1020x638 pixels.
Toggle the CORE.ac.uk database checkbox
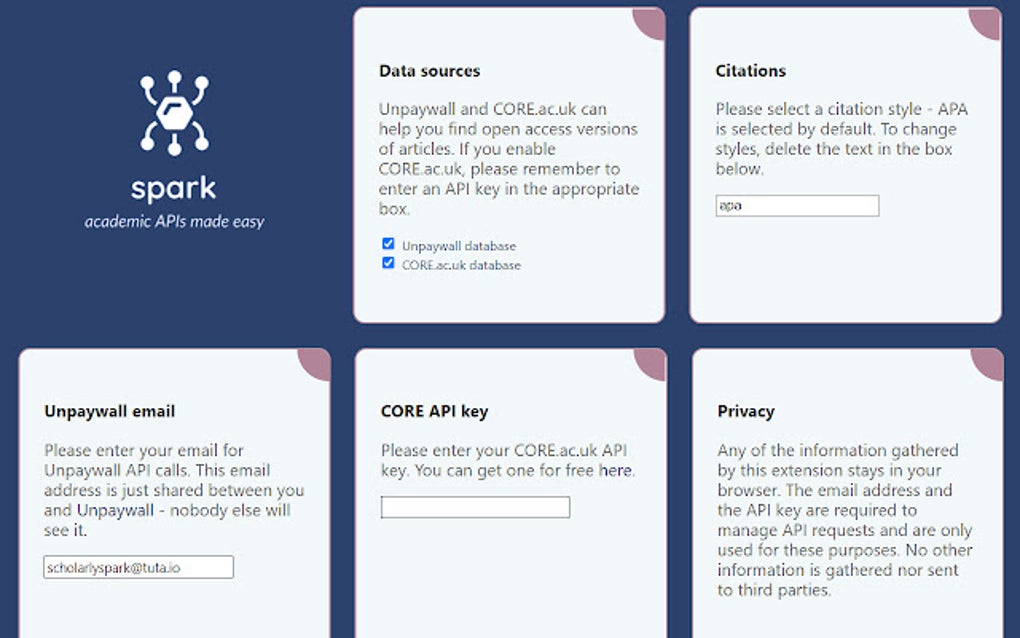point(388,264)
